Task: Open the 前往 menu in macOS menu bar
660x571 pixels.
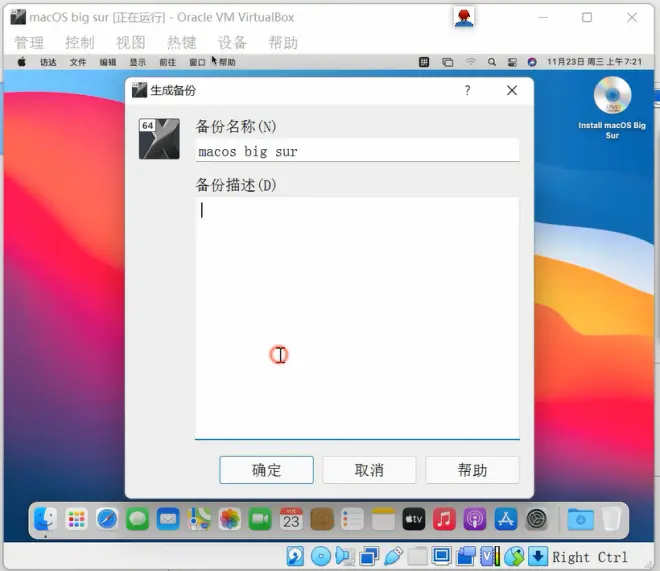Action: 168,62
